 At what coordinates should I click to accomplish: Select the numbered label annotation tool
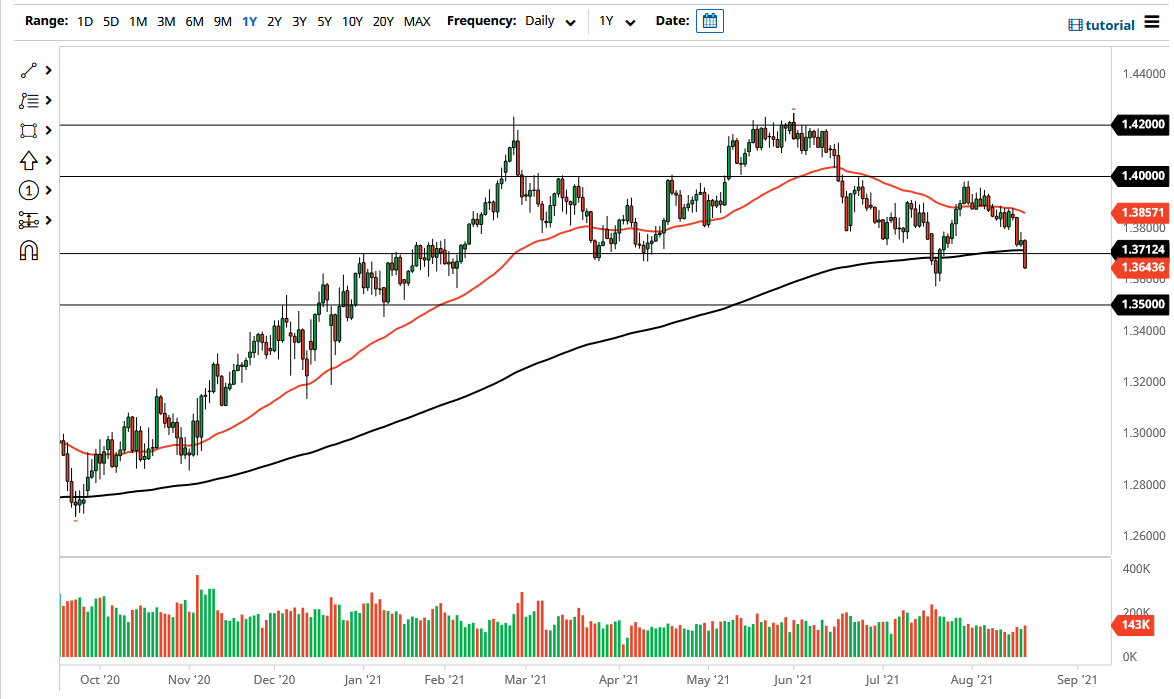pyautogui.click(x=27, y=190)
